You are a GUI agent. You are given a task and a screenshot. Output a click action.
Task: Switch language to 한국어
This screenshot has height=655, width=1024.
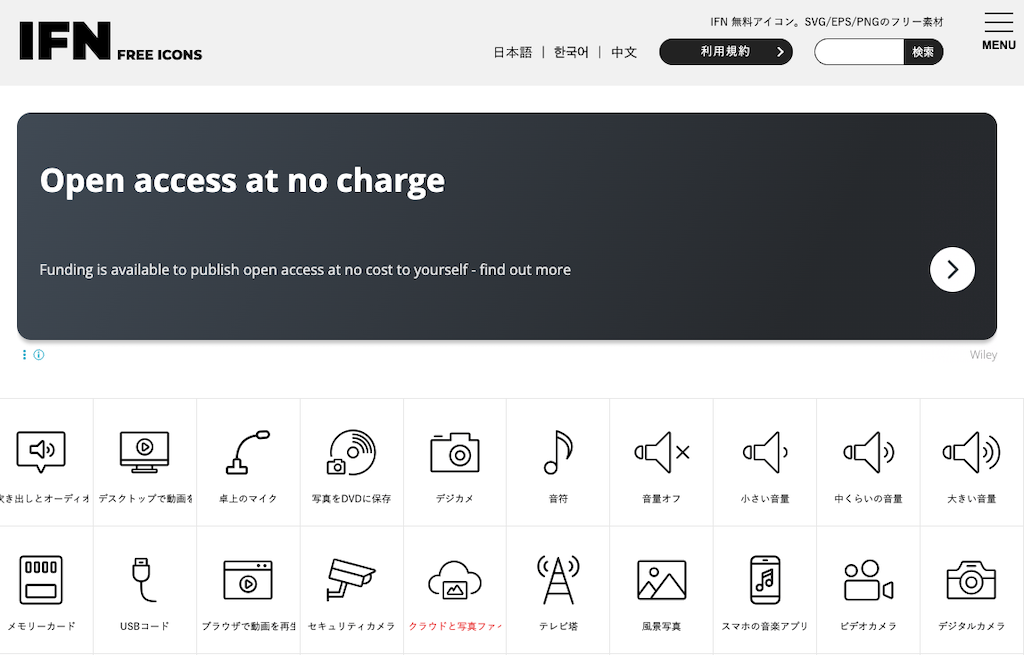tap(571, 52)
